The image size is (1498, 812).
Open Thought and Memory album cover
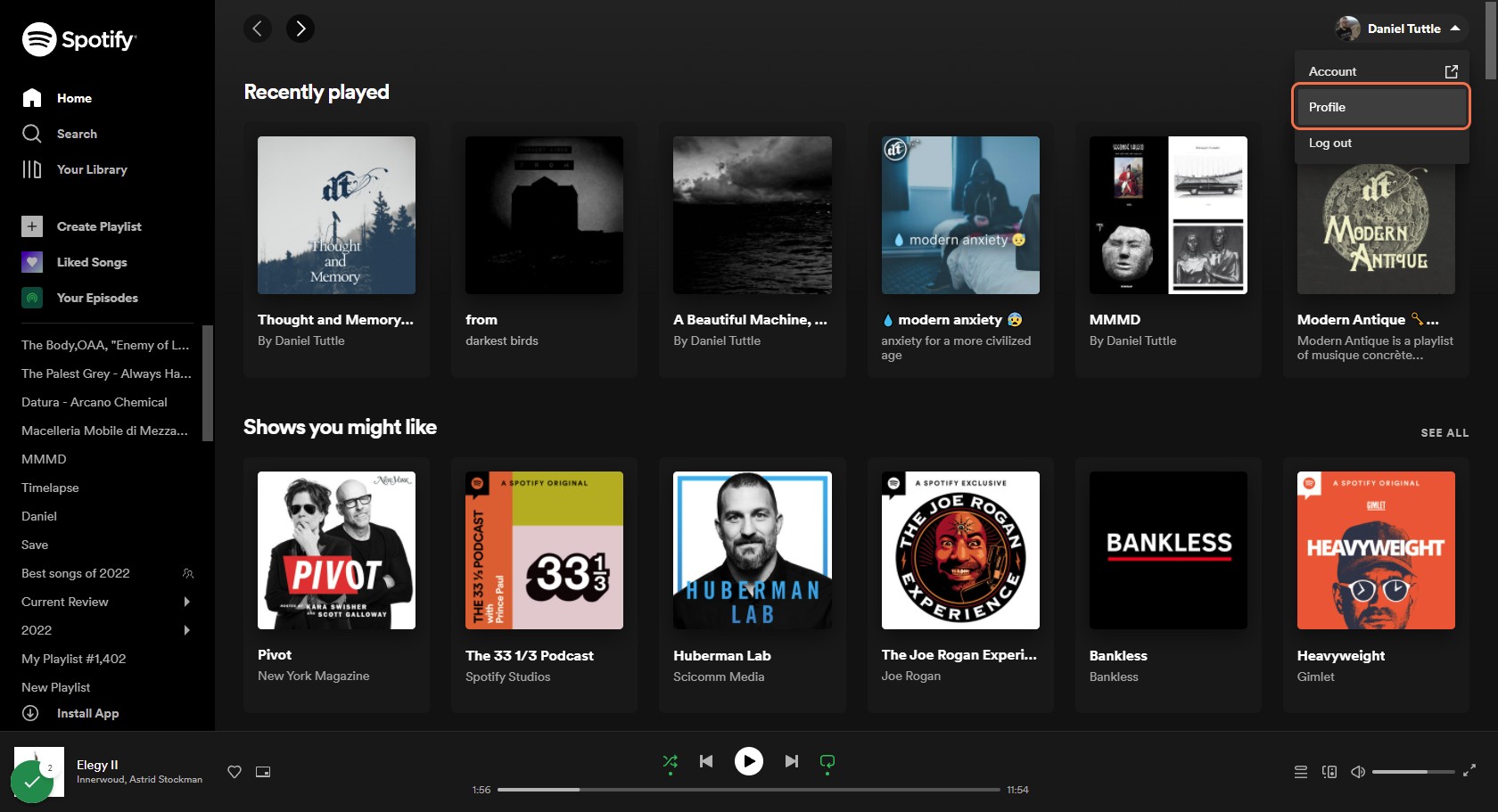[x=336, y=215]
